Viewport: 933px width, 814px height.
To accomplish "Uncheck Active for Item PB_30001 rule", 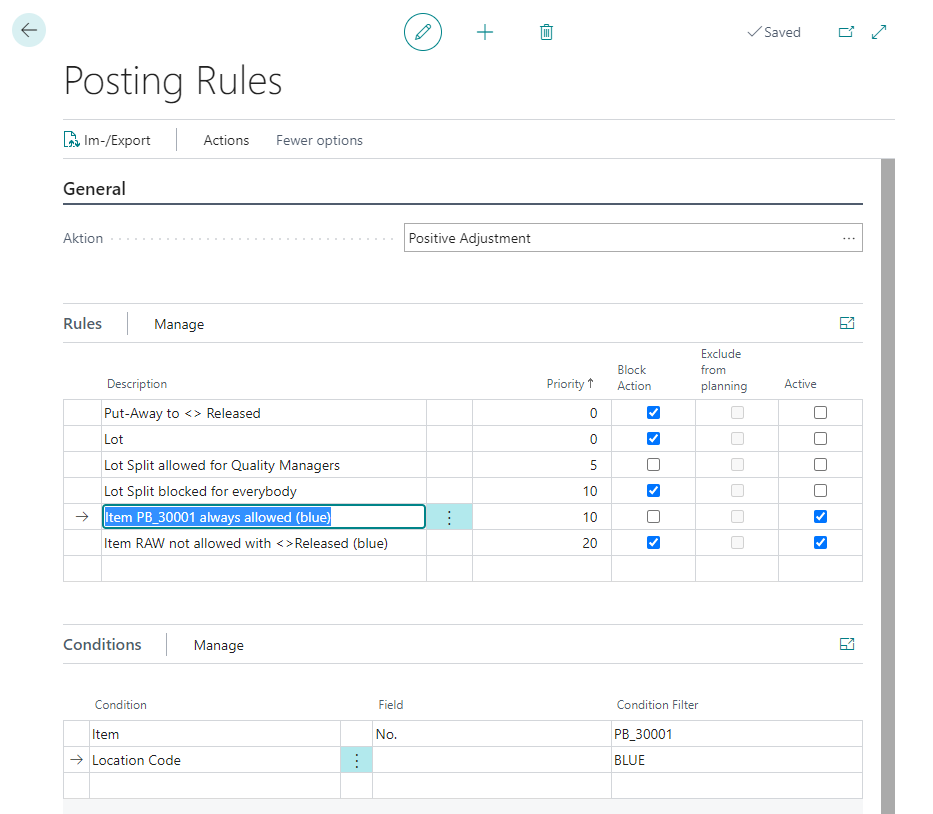I will pyautogui.click(x=821, y=516).
